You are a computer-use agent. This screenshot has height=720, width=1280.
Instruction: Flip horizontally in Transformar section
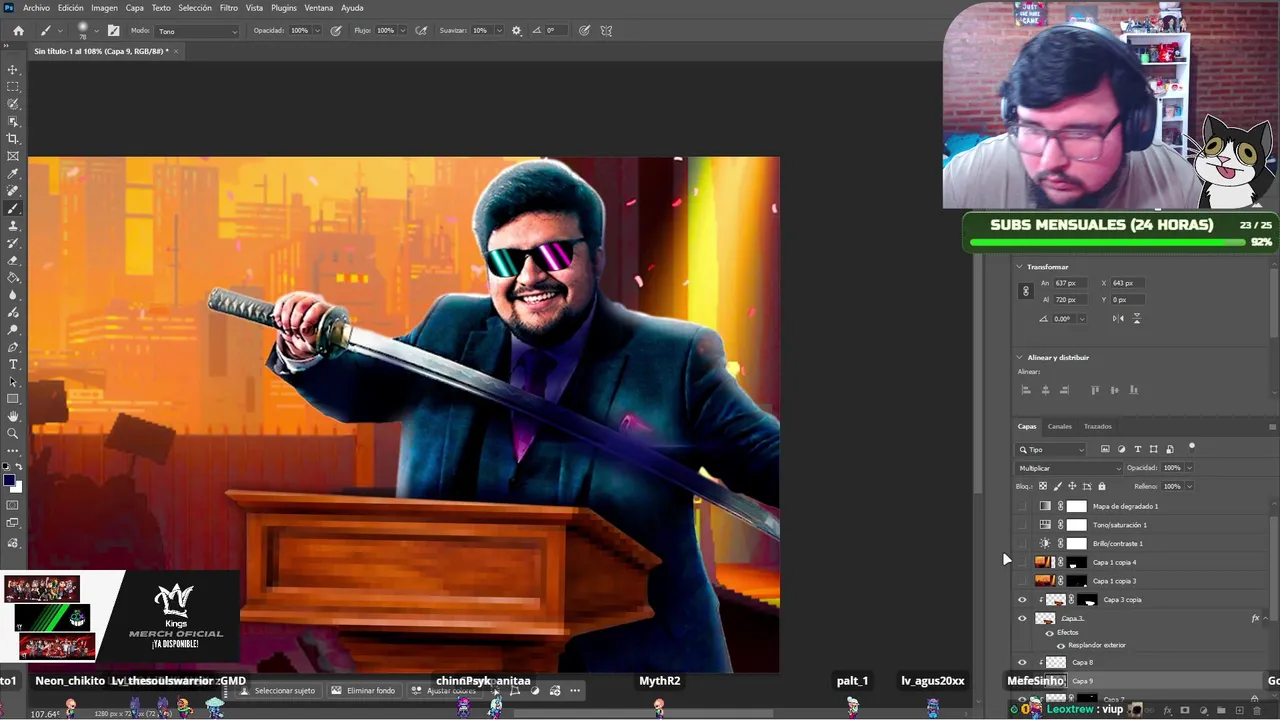(x=1117, y=318)
